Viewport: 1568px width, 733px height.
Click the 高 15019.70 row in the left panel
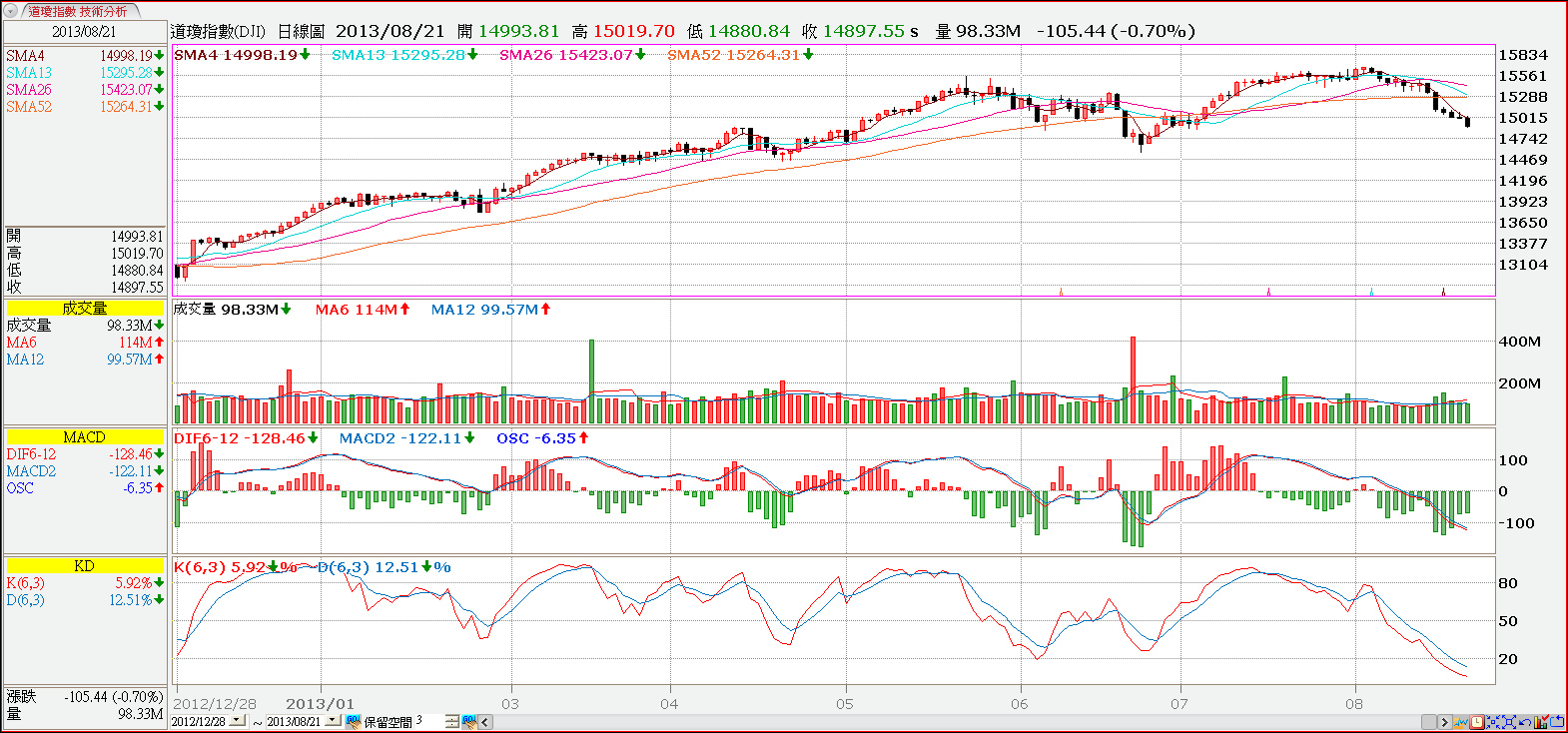85,254
